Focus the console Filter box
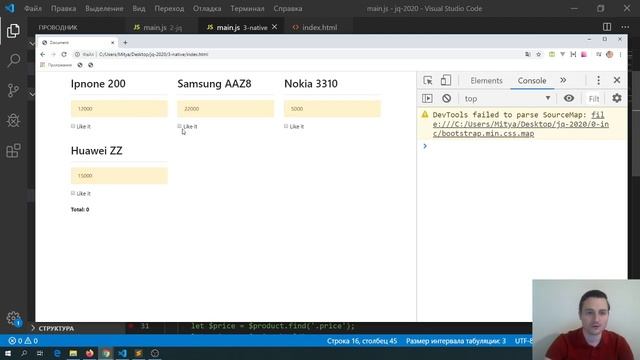The height and width of the screenshot is (360, 640). [x=593, y=98]
